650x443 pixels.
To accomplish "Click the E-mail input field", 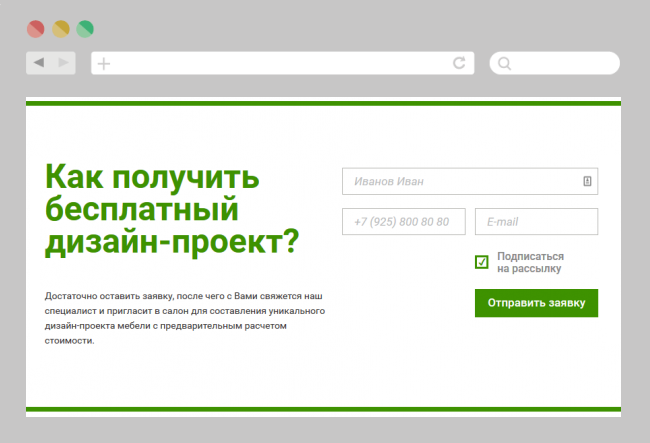I will [536, 221].
